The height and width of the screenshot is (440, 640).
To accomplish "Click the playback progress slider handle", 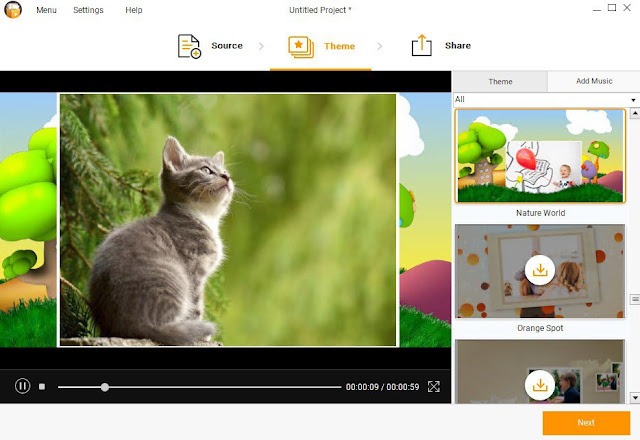I will [105, 387].
